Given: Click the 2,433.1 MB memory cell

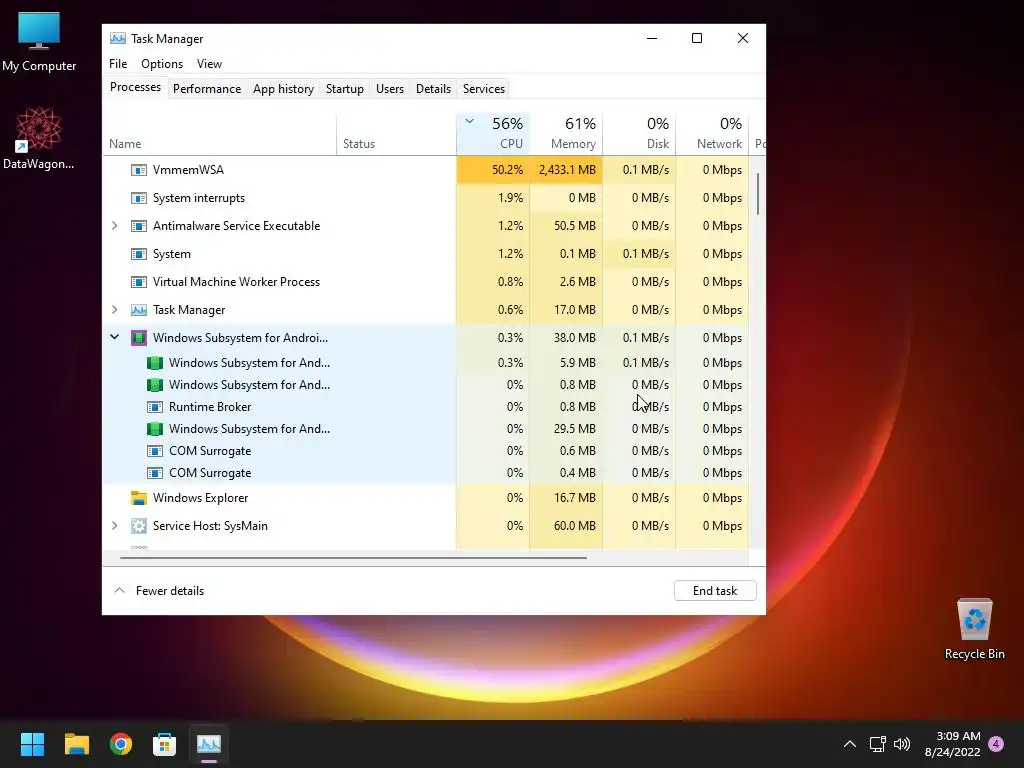Looking at the screenshot, I should pyautogui.click(x=566, y=170).
